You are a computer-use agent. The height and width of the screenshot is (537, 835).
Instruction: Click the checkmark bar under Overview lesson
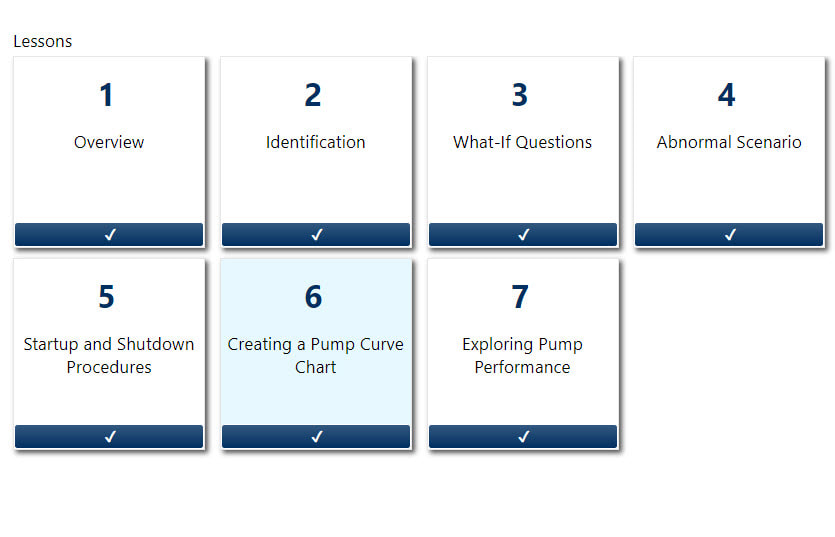coord(109,234)
